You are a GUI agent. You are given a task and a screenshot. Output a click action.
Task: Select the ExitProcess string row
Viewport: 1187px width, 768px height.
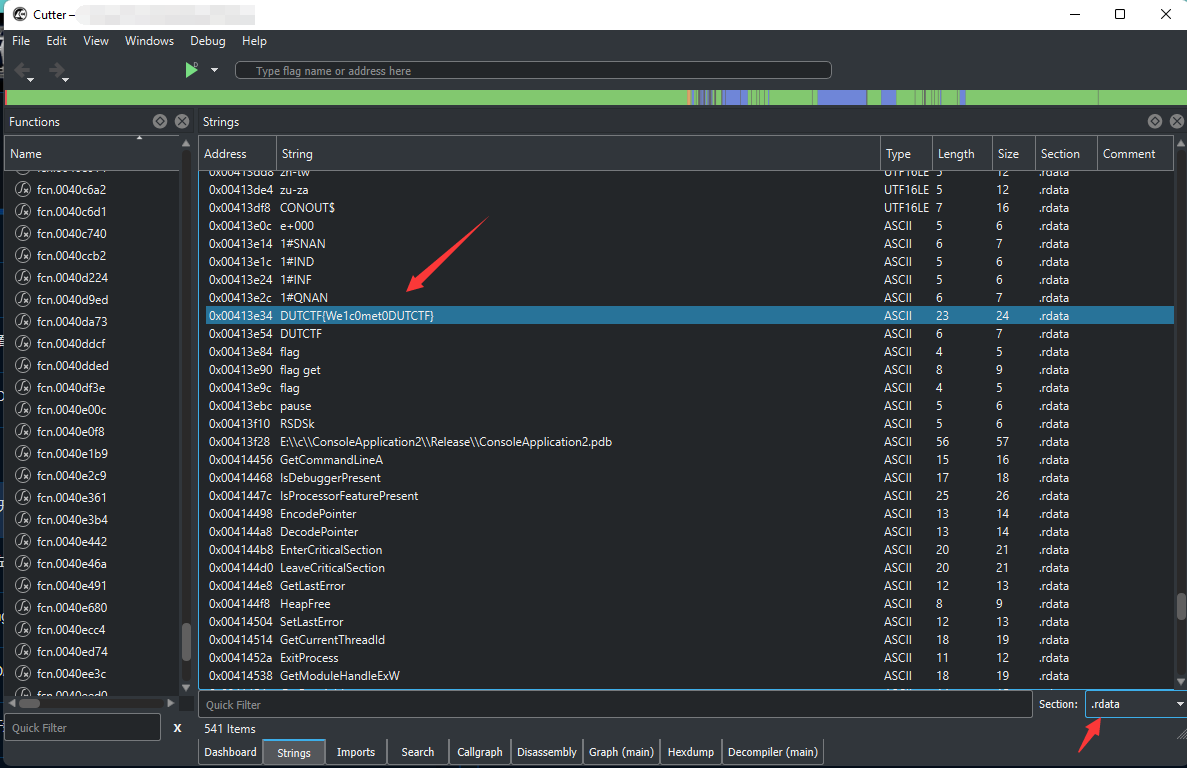coord(690,658)
